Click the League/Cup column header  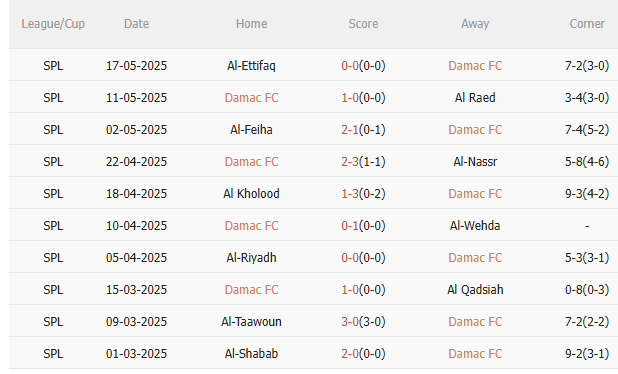(53, 24)
